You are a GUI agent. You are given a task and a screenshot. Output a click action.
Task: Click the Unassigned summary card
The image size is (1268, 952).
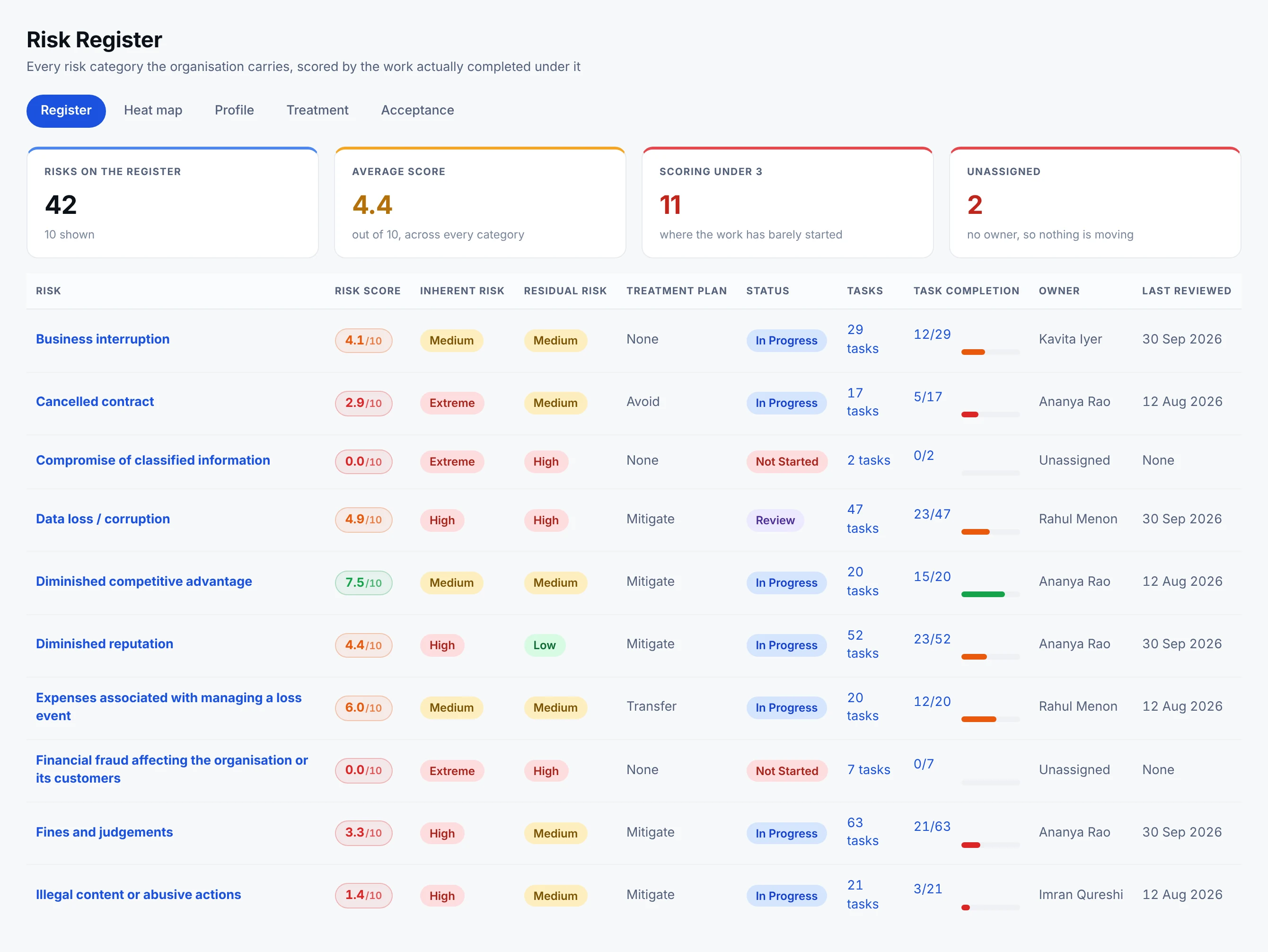point(1095,203)
